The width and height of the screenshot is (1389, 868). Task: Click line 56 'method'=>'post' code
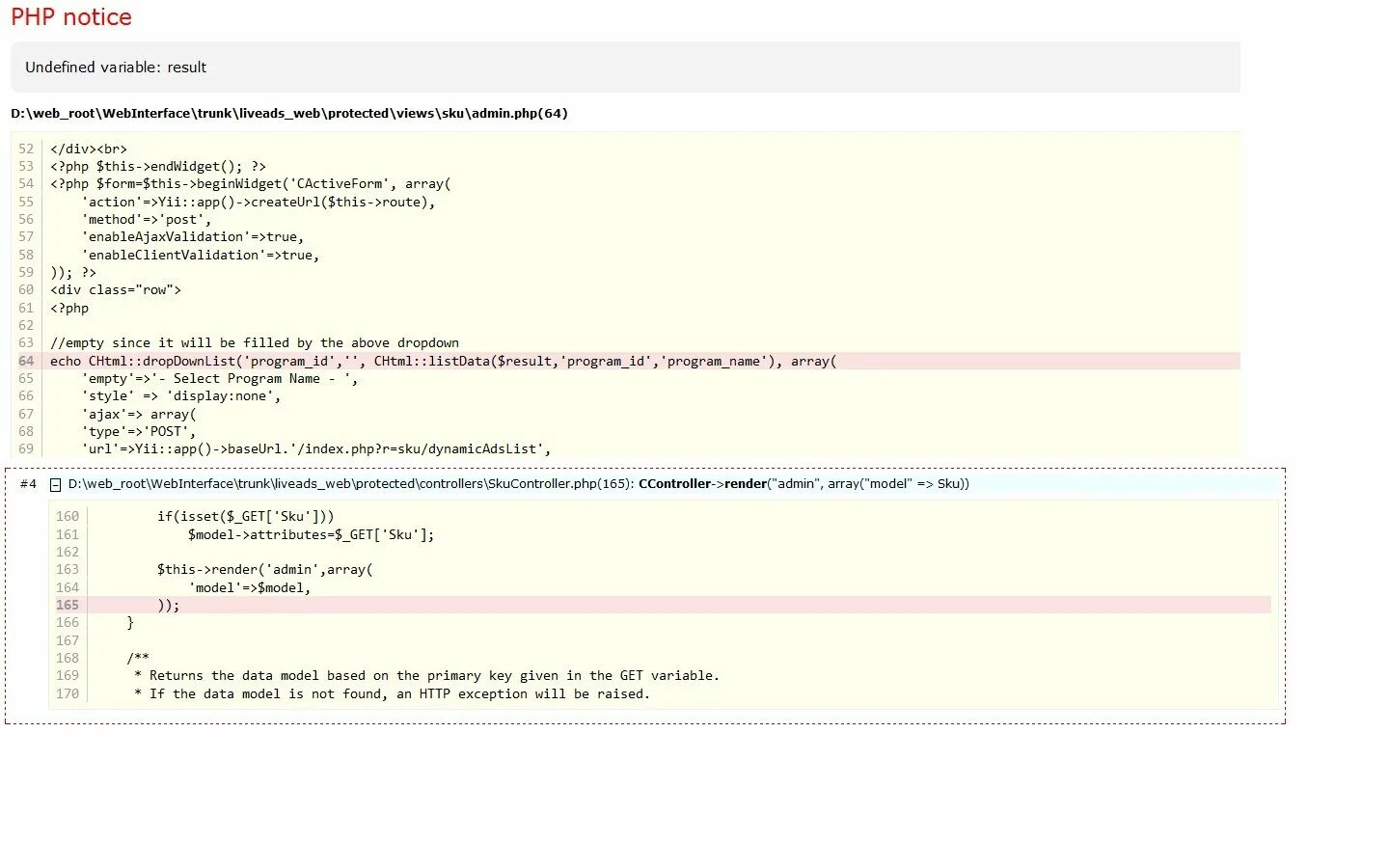point(147,220)
